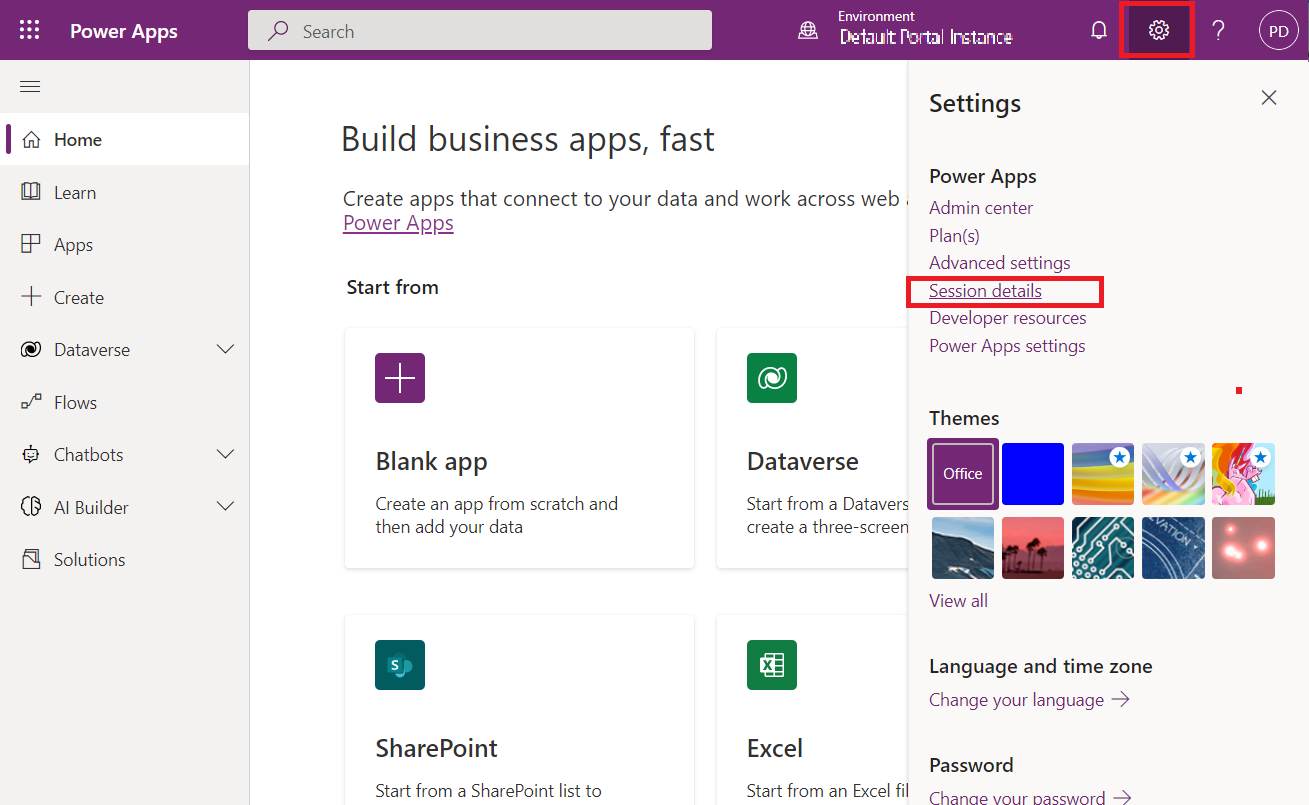
Task: Expand the AI Builder chevron in sidebar
Action: (x=226, y=507)
